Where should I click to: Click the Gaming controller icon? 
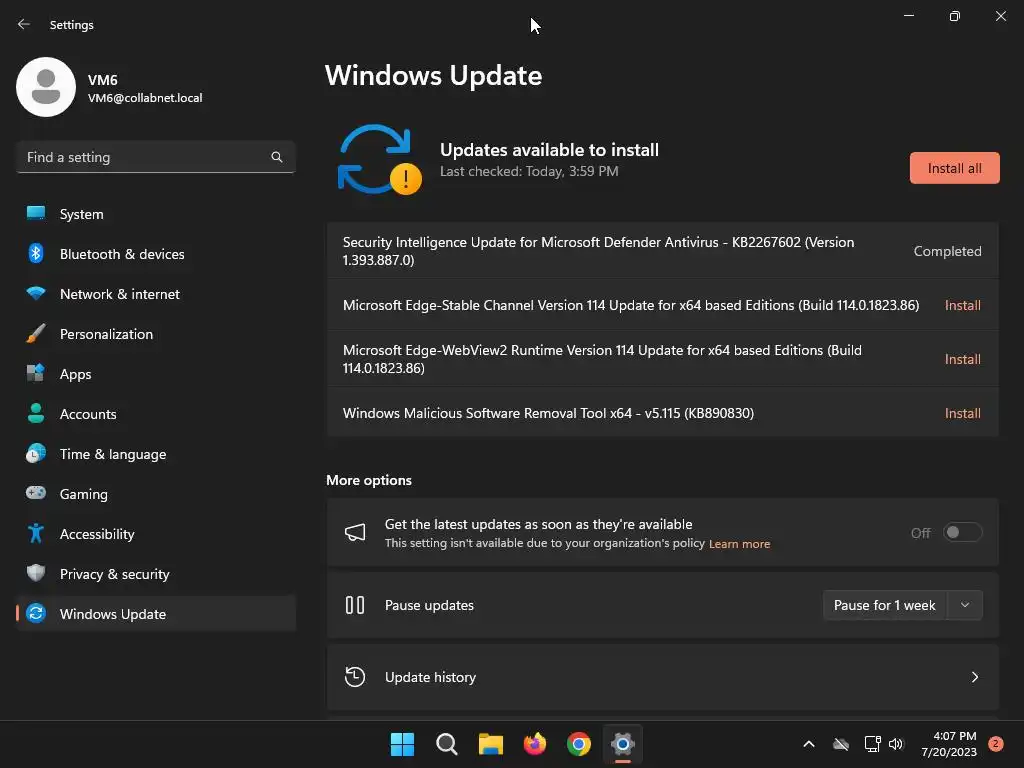coord(36,493)
